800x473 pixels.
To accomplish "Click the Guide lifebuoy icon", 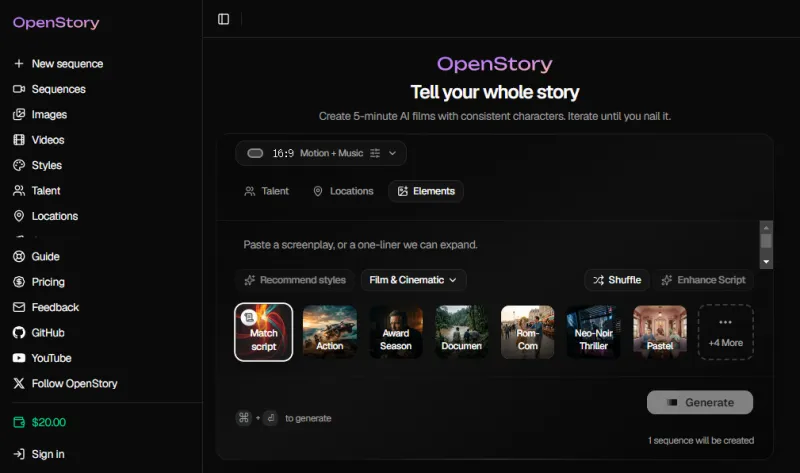I will pos(19,257).
